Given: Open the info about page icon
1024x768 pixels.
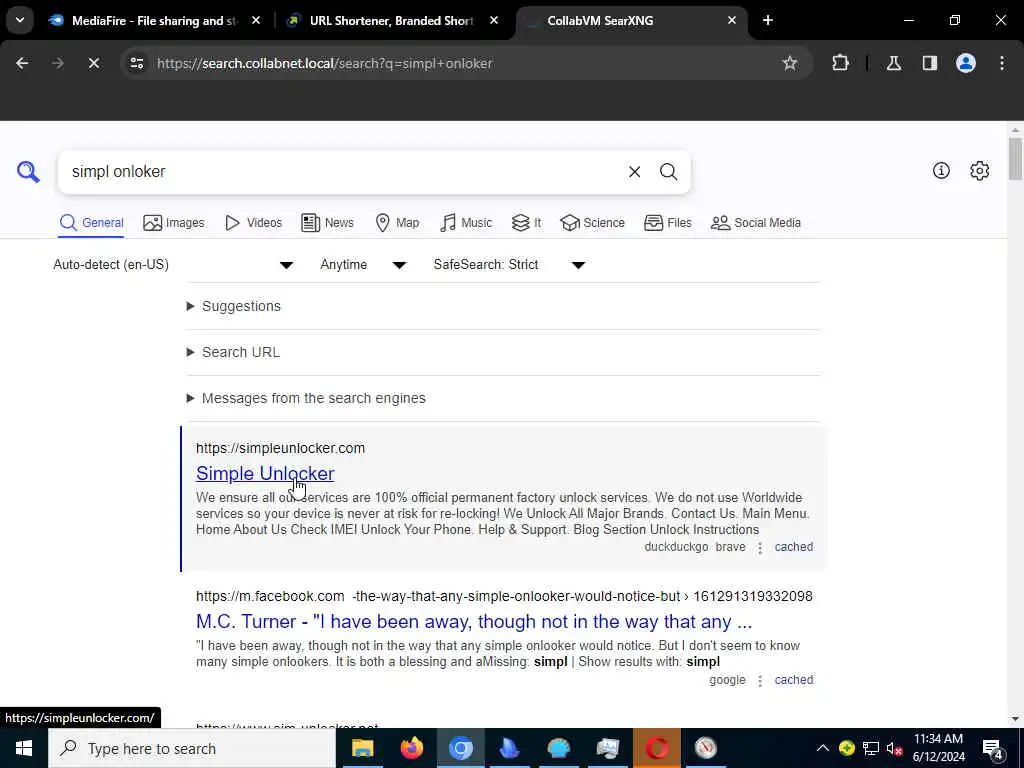Looking at the screenshot, I should coord(941,170).
